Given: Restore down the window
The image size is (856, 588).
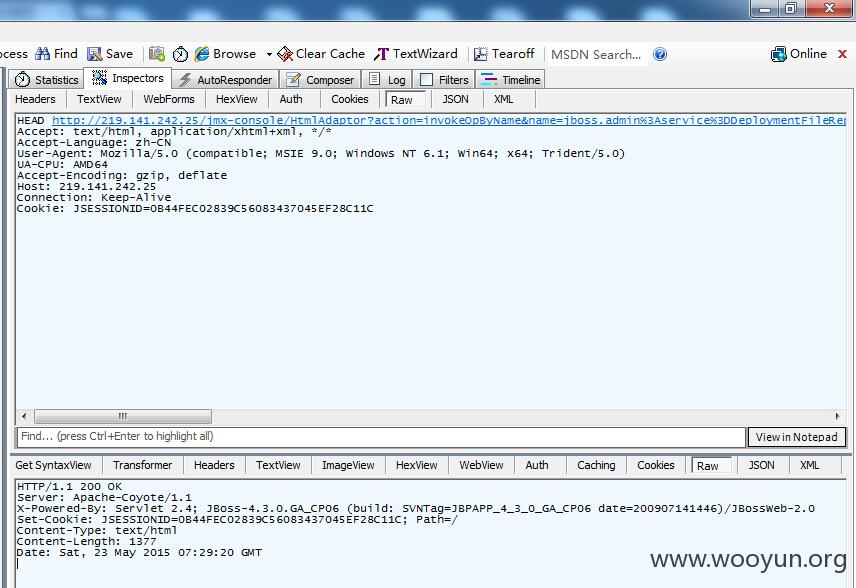Looking at the screenshot, I should [x=791, y=9].
